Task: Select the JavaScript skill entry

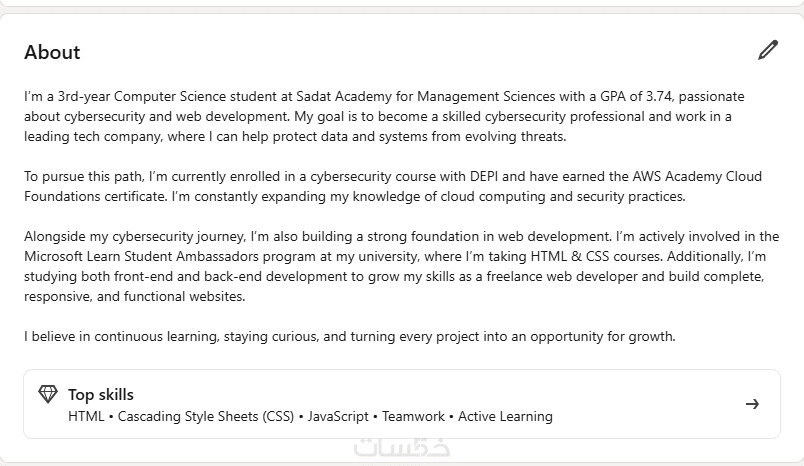Action: coord(338,416)
